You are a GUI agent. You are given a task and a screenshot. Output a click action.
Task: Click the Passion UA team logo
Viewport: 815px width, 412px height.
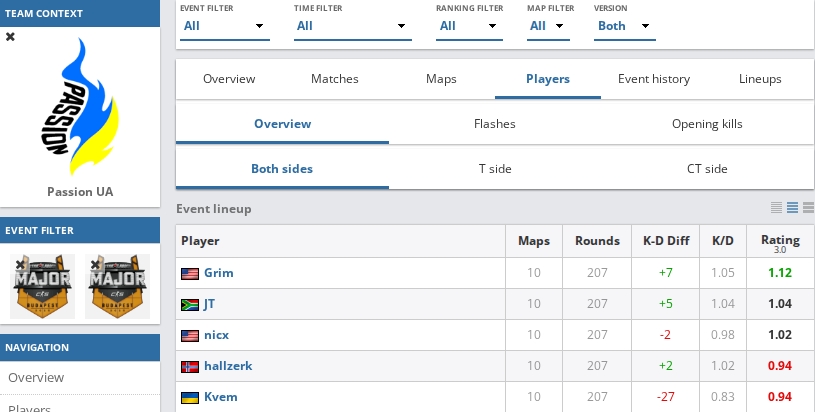point(80,106)
